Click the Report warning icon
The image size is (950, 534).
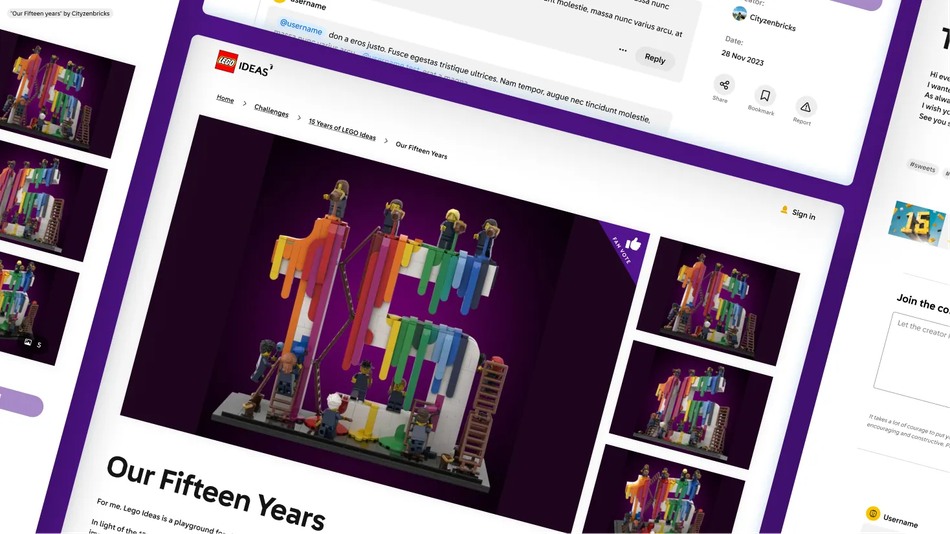[805, 107]
